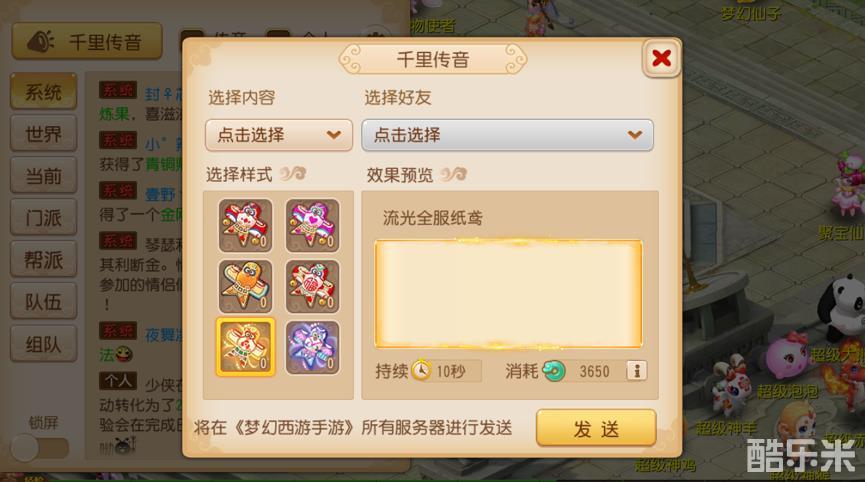Screen dimensions: 865x482
Task: Open the cost info icon beside 3650
Action: (x=637, y=371)
